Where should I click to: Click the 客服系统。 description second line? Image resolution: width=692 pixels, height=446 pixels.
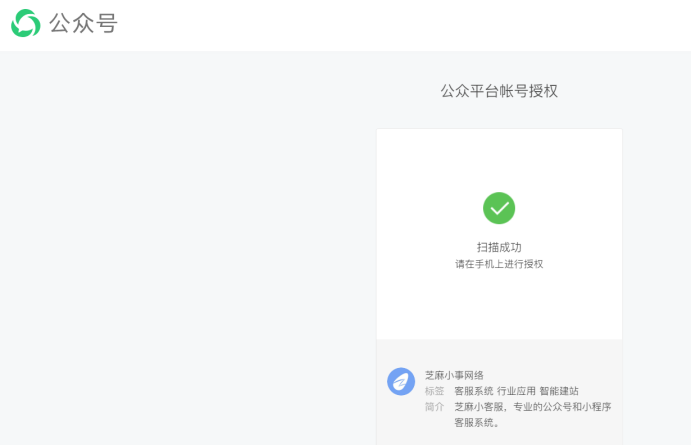(x=476, y=423)
